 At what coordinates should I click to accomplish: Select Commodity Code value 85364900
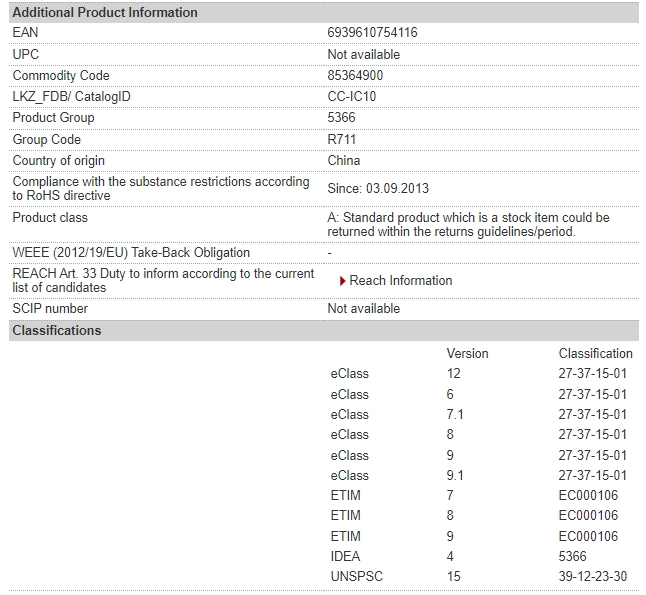[x=355, y=75]
